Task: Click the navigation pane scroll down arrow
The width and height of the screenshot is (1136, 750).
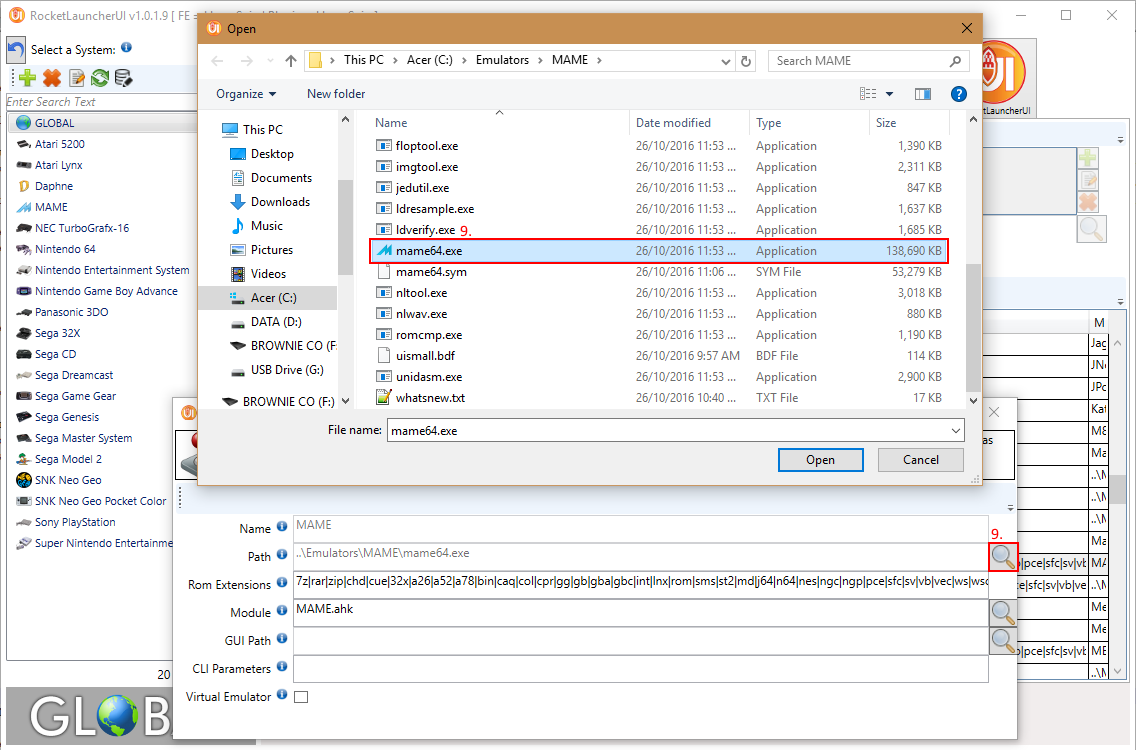Action: 346,401
